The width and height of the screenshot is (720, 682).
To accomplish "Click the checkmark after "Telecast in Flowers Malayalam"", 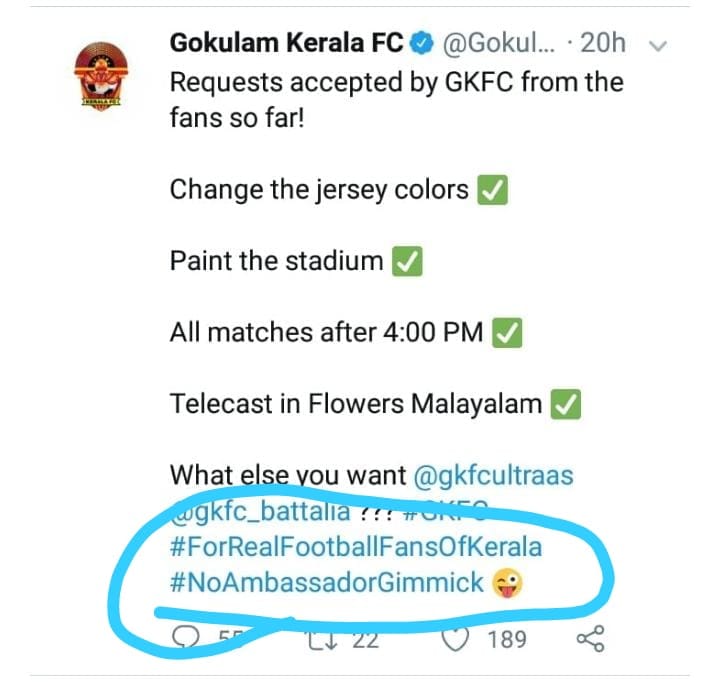I will tap(567, 404).
